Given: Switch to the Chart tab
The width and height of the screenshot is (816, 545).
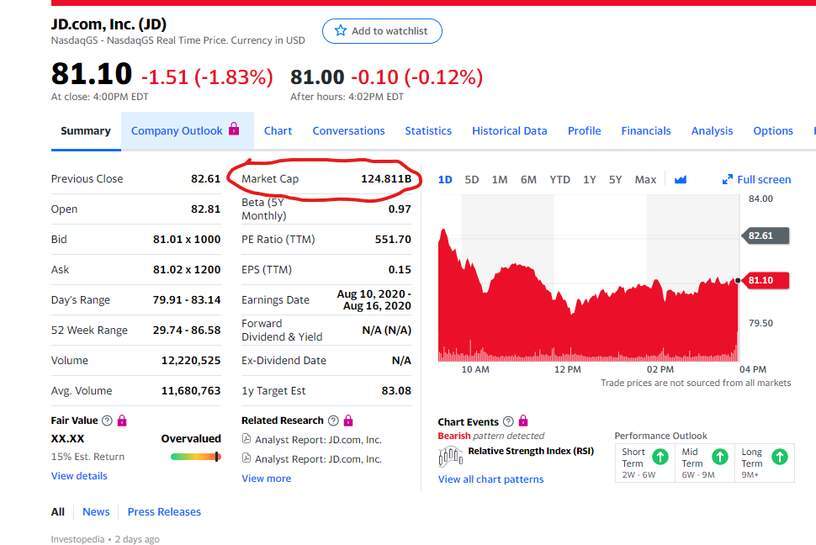Looking at the screenshot, I should (x=278, y=131).
